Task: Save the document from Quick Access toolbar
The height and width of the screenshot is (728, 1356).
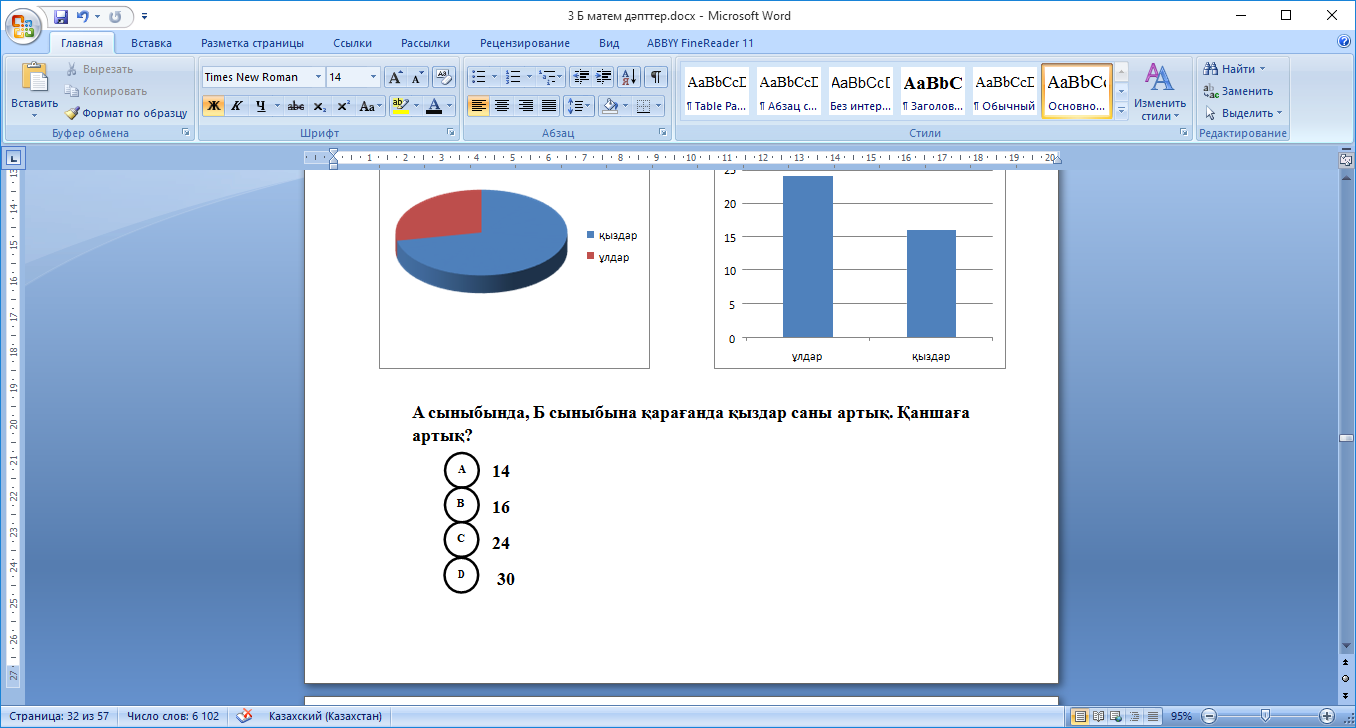Action: [61, 17]
